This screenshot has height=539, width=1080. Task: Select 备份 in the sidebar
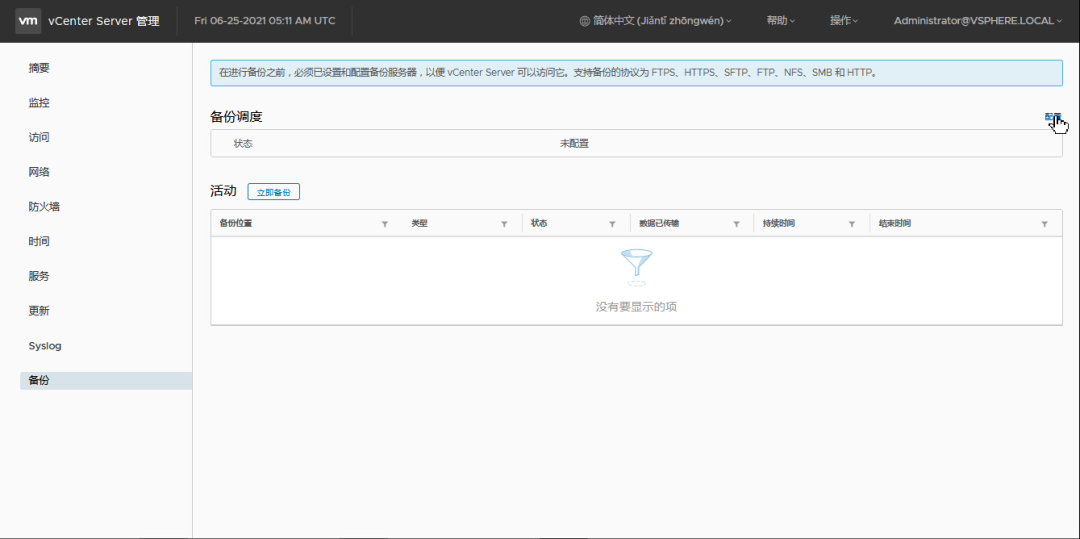pos(106,381)
